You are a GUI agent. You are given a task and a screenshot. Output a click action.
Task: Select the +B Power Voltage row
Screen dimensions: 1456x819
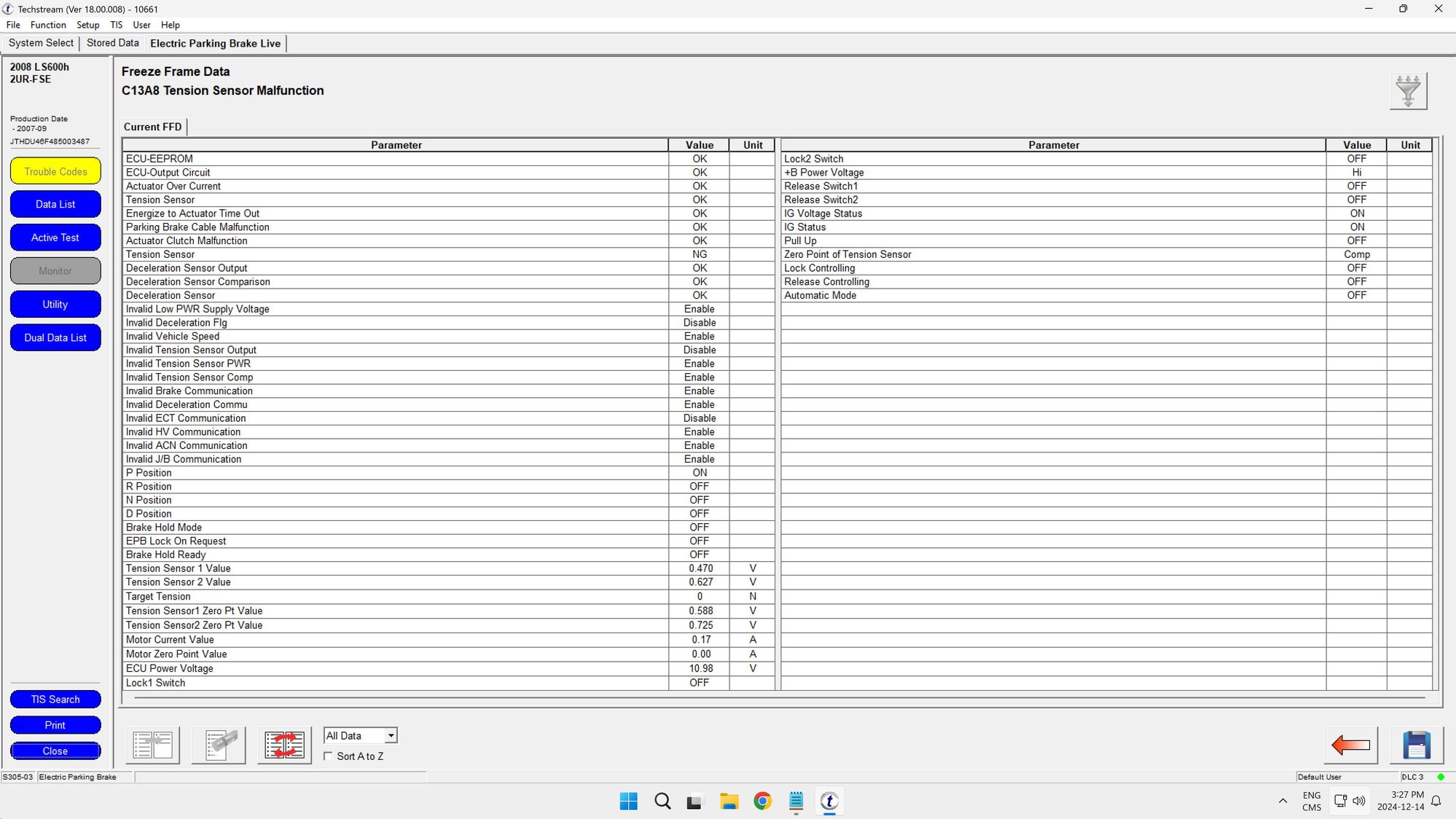pyautogui.click(x=1107, y=173)
